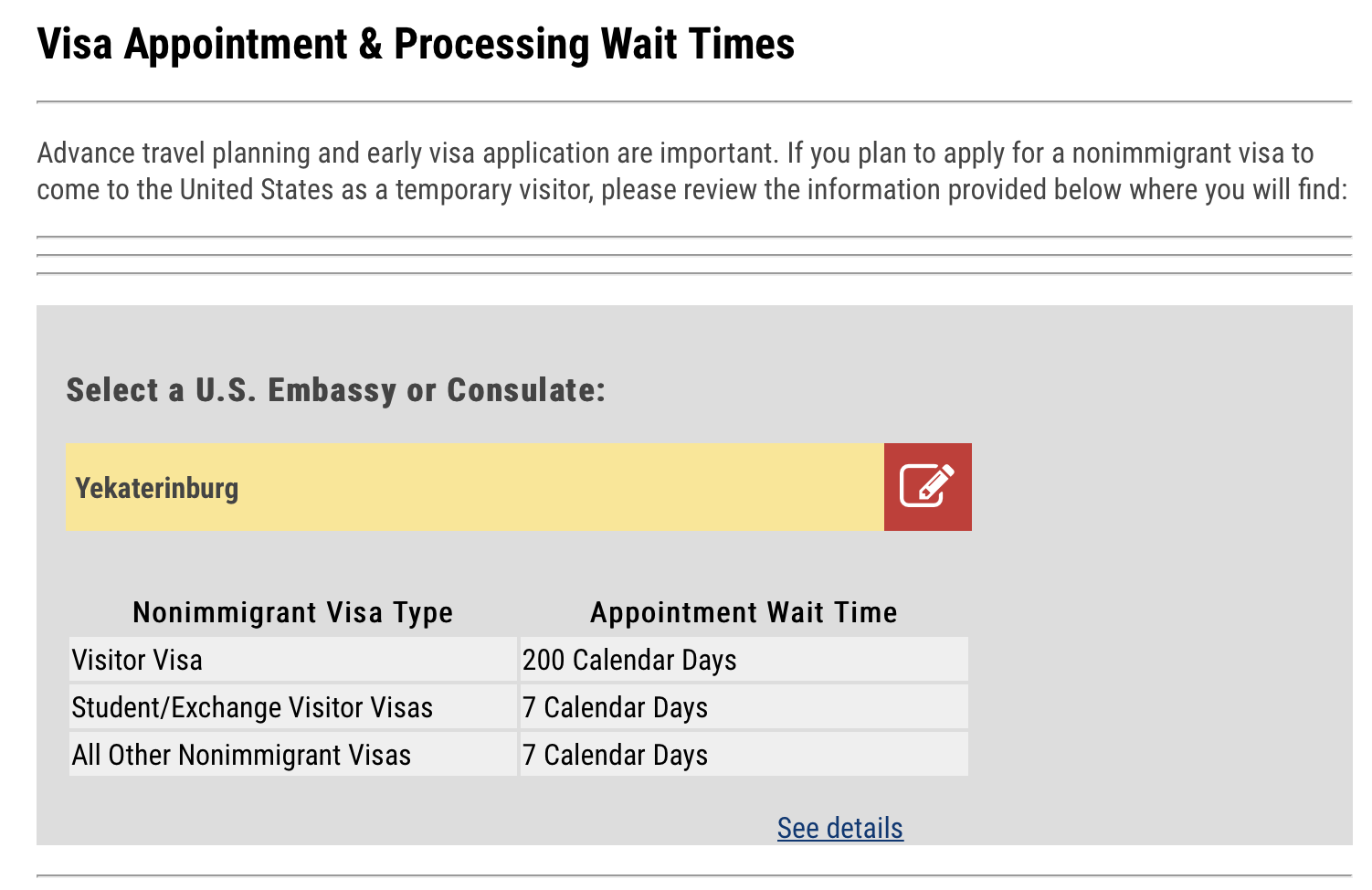
Task: Click the Nonimmigrant Visa Type column header
Action: point(292,612)
